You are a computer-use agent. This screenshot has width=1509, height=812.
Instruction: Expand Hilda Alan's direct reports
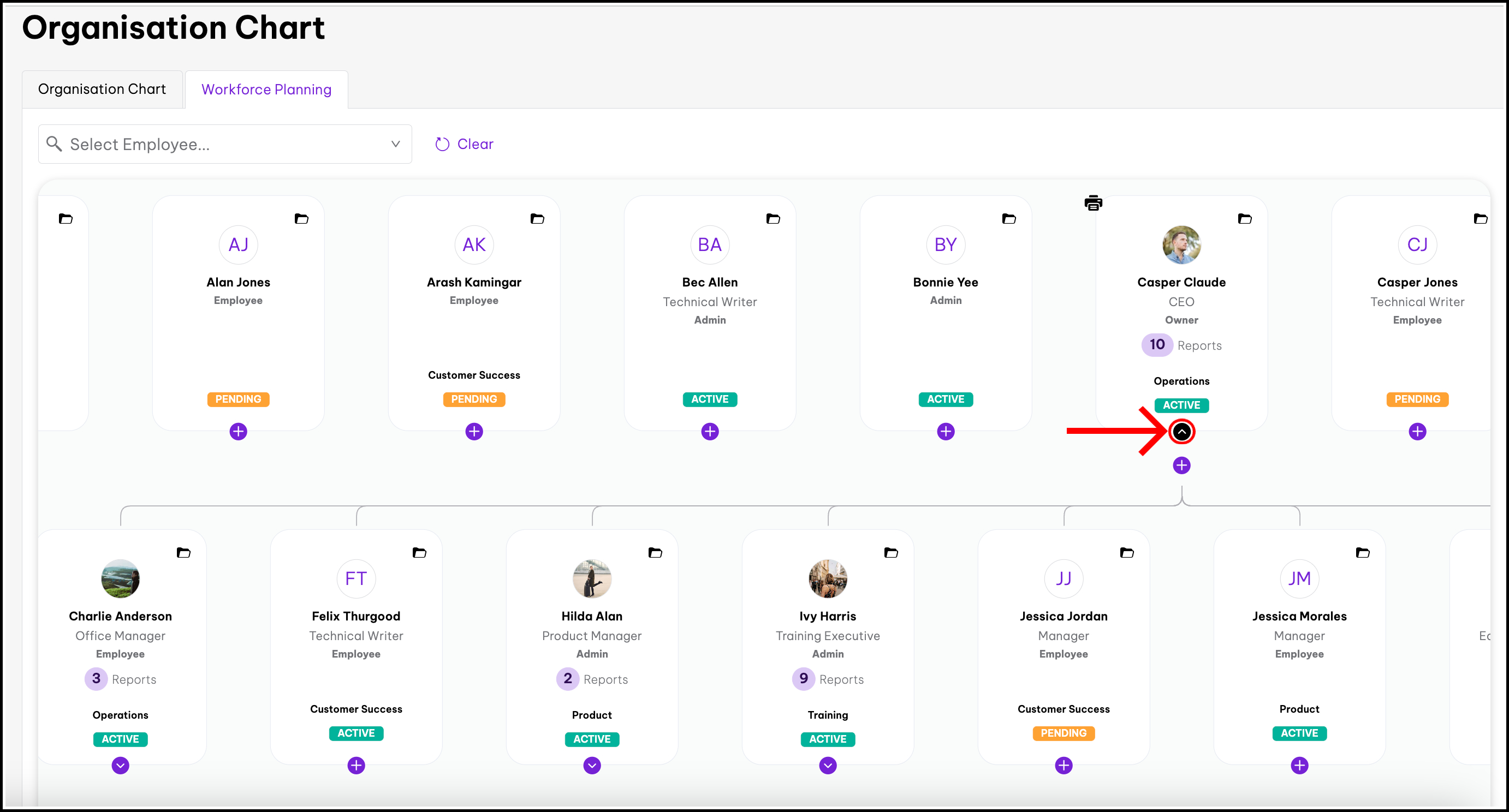click(x=592, y=765)
